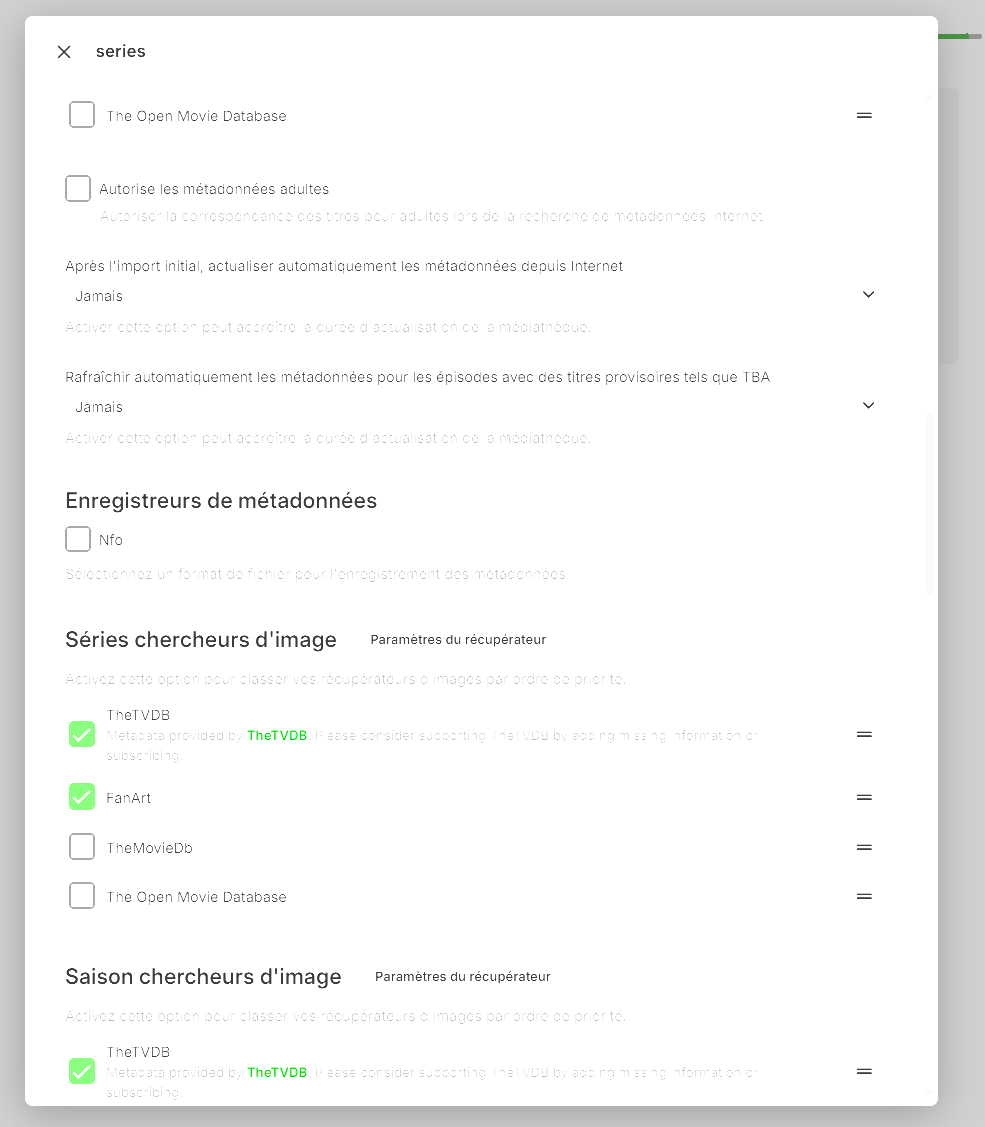Click reorder handle for TheTVDB in Saison chercheurs d'image

(x=864, y=1071)
